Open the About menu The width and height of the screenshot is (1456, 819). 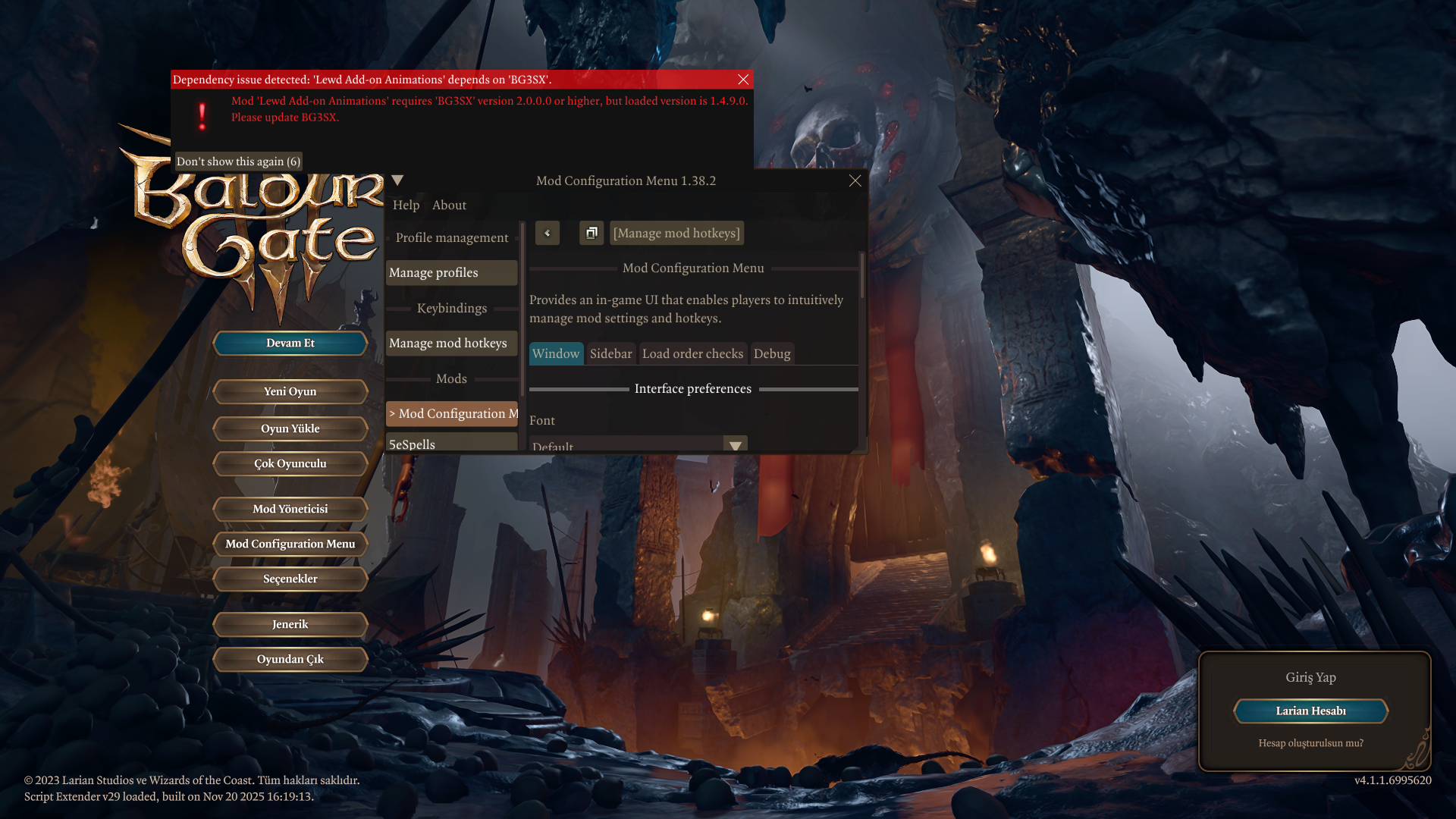coord(450,205)
